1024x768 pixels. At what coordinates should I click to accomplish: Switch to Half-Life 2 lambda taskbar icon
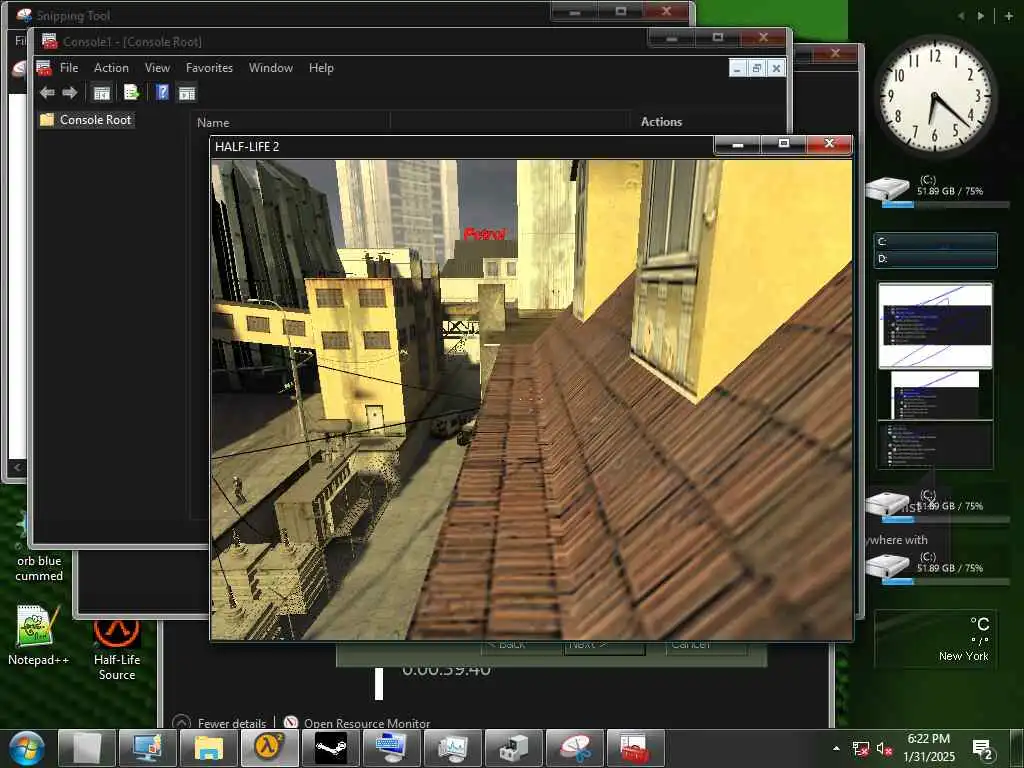coord(269,748)
